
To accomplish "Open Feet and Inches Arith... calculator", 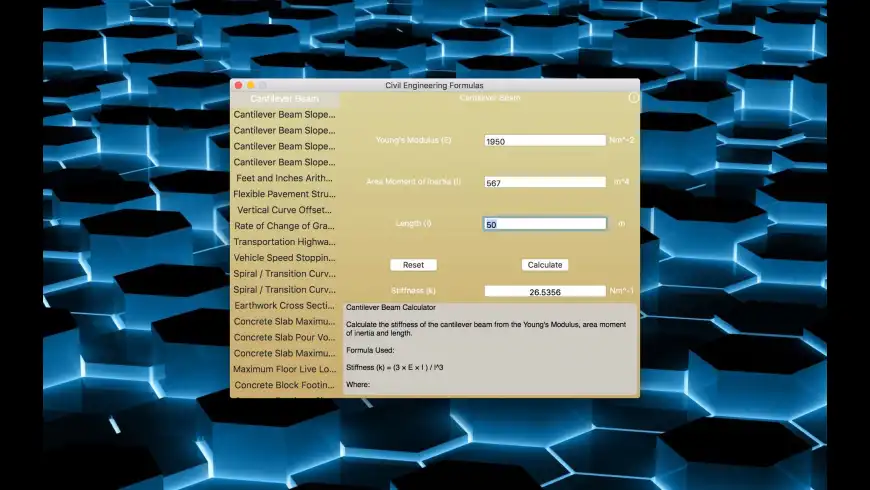I will (x=285, y=178).
